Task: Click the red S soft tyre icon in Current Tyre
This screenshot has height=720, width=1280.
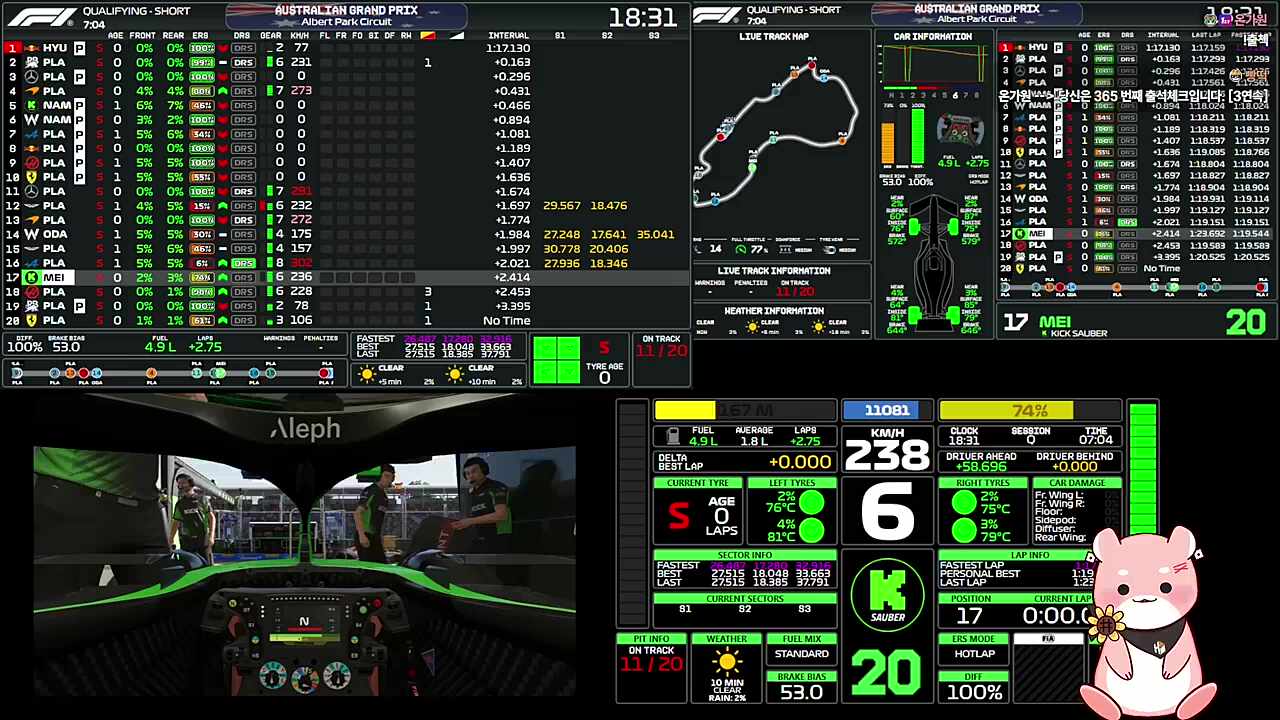Action: 679,516
